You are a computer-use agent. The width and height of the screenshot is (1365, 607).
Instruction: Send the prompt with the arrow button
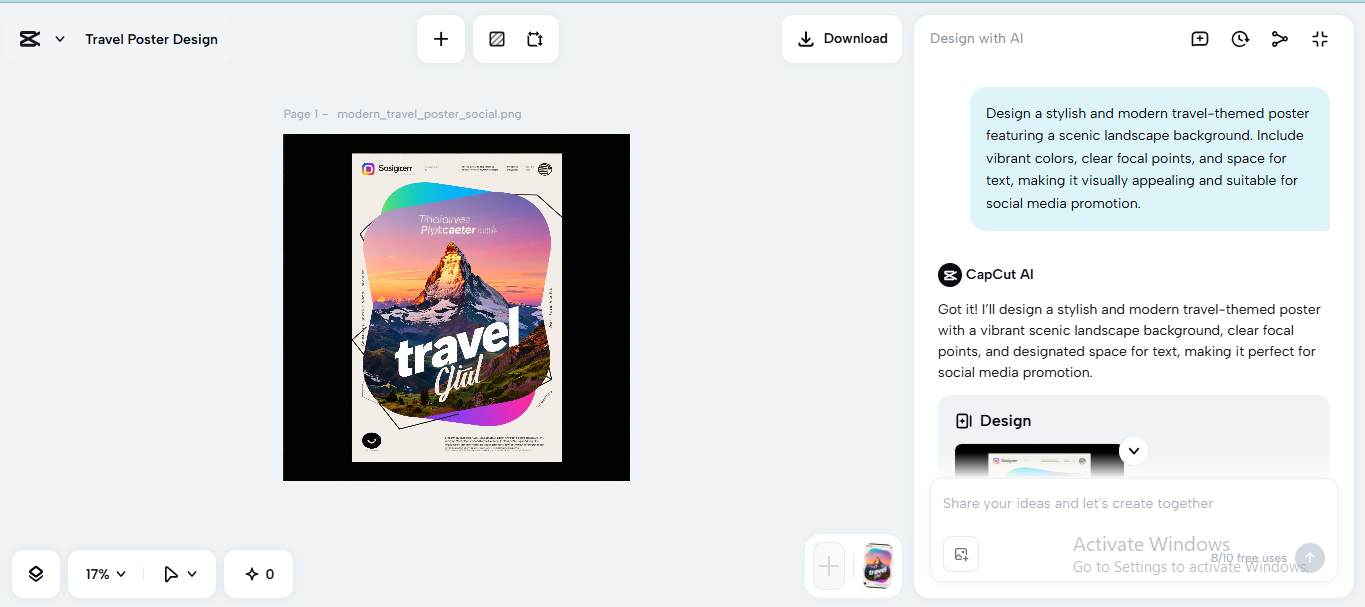[1310, 558]
